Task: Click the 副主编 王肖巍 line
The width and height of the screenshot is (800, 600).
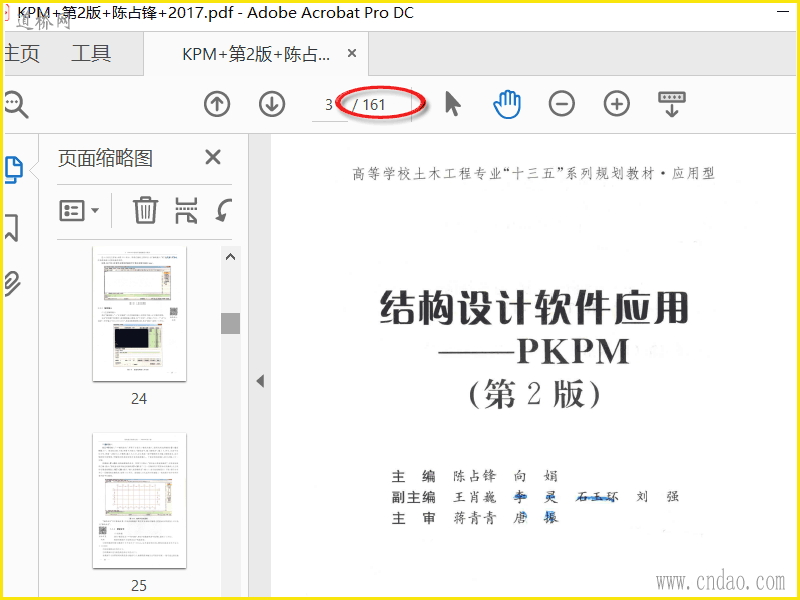Action: pyautogui.click(x=535, y=496)
